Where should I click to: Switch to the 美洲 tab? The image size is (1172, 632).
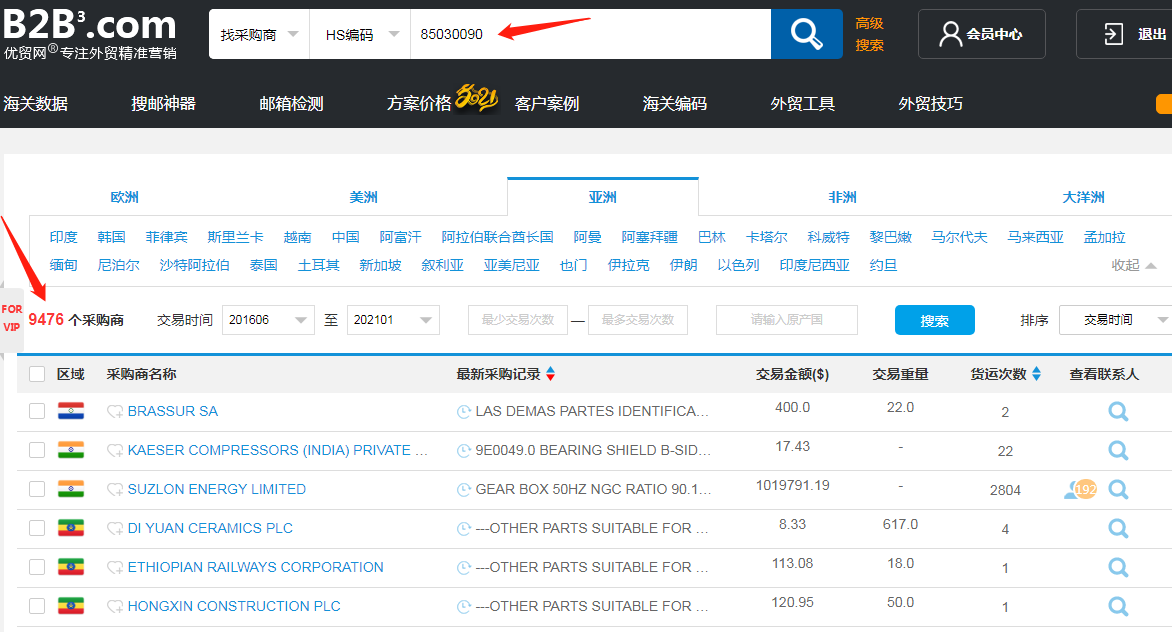(363, 197)
